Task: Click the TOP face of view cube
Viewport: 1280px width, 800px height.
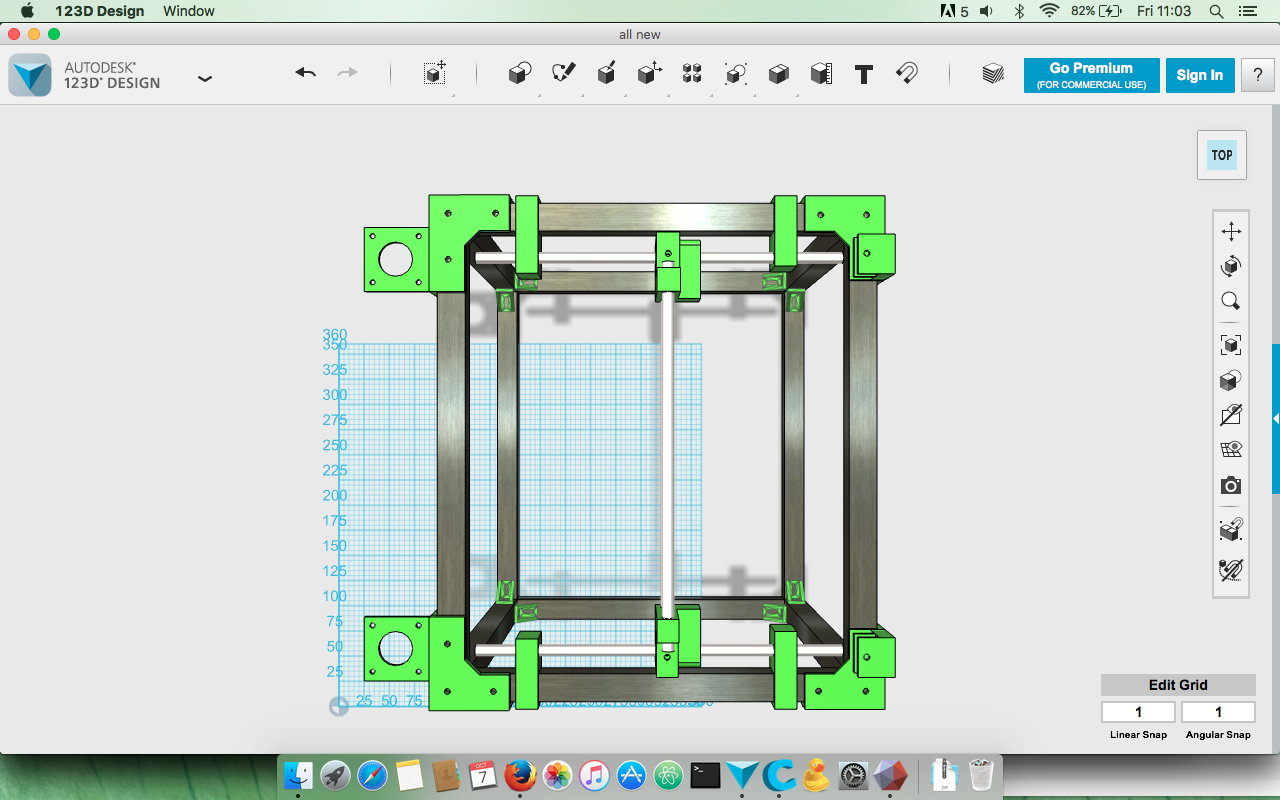Action: point(1222,155)
